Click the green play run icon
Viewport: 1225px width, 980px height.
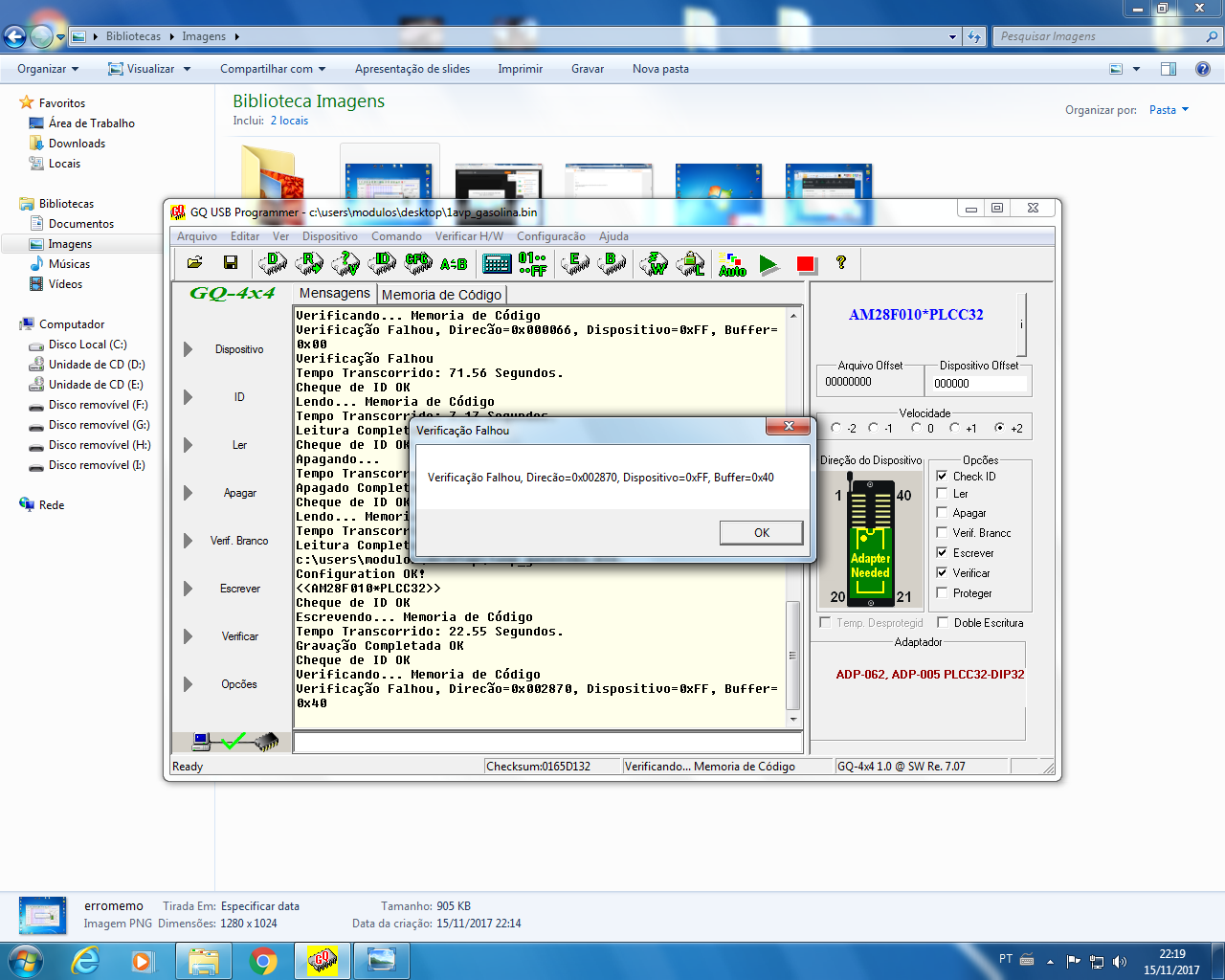[x=768, y=264]
